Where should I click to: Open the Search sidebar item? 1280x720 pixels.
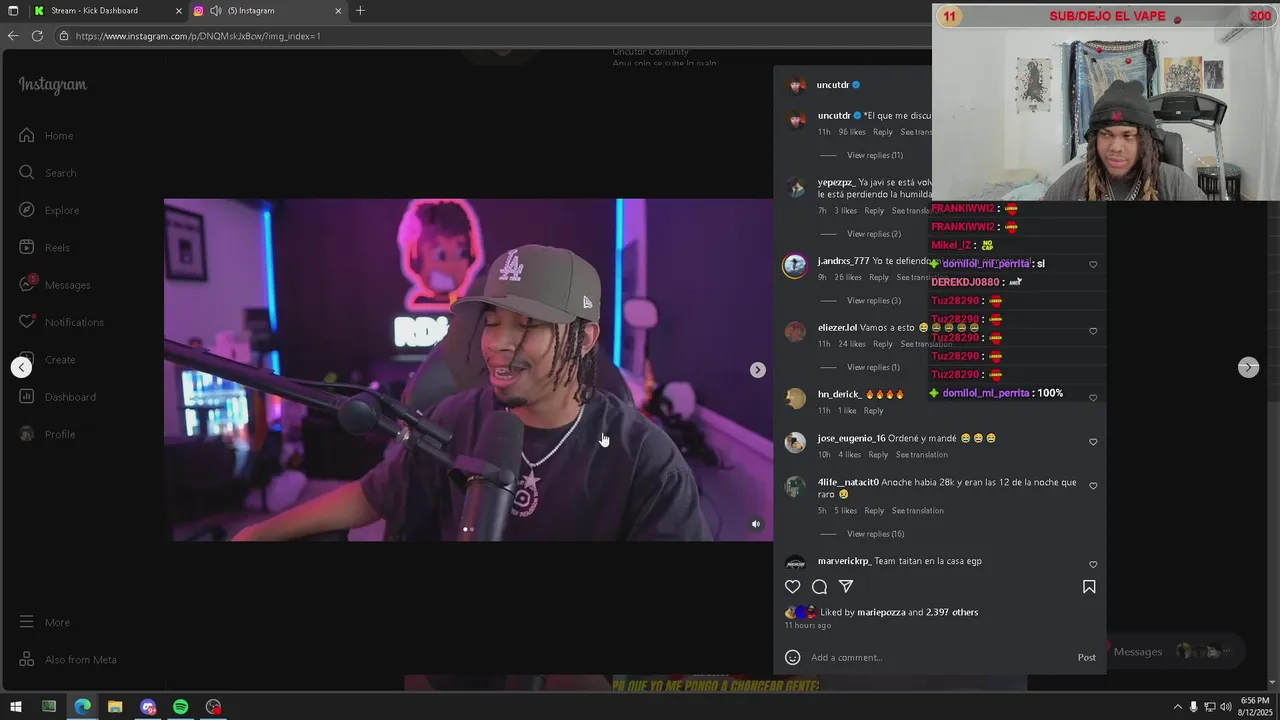[47, 173]
